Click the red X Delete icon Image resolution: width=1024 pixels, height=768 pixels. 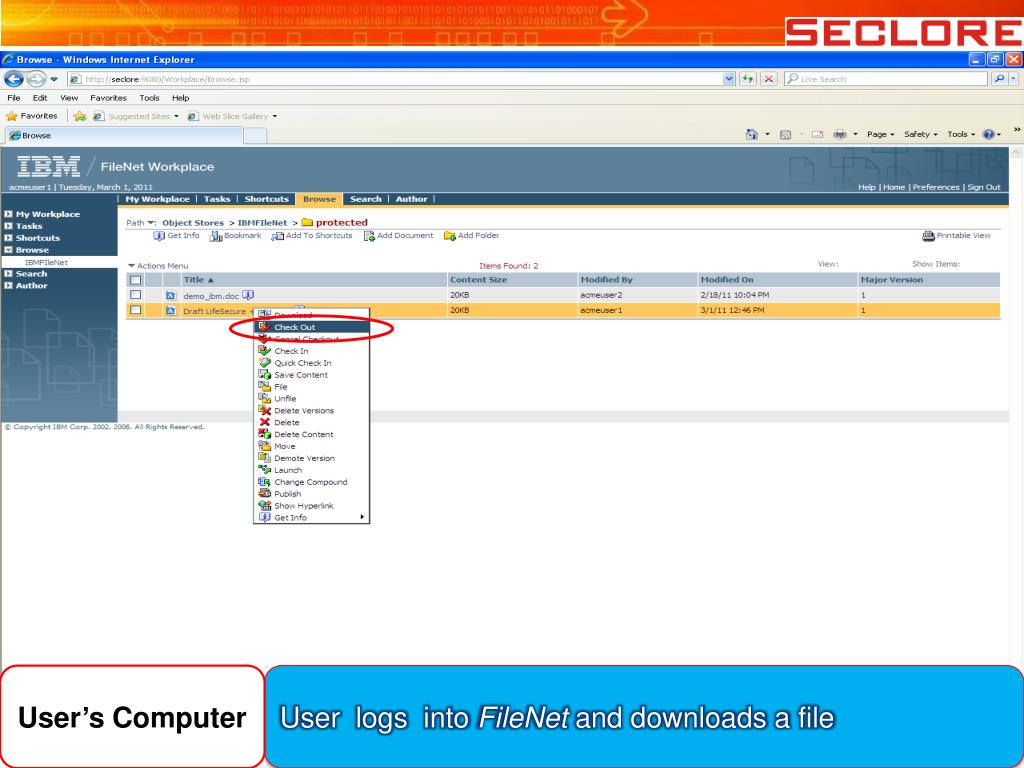point(264,423)
